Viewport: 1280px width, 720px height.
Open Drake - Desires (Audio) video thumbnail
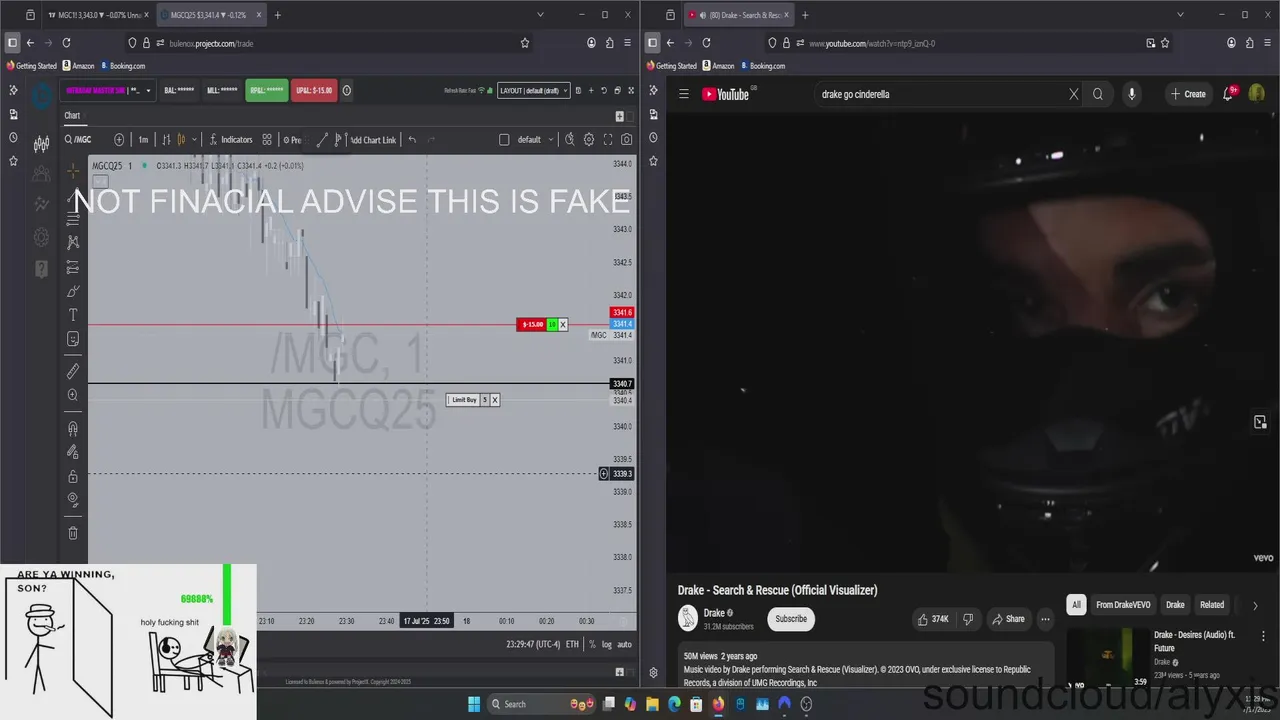click(1107, 658)
